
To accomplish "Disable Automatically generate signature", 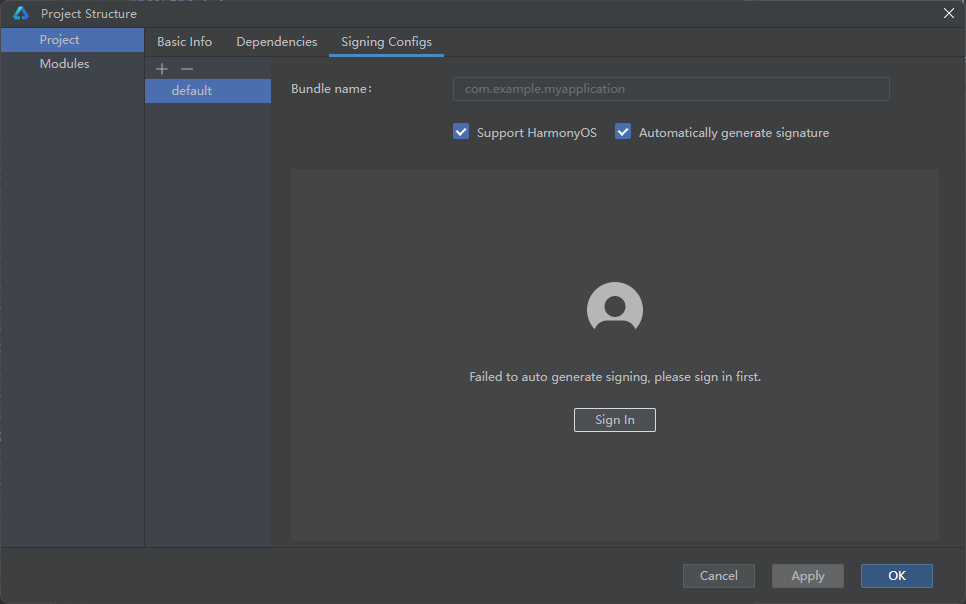I will (623, 132).
